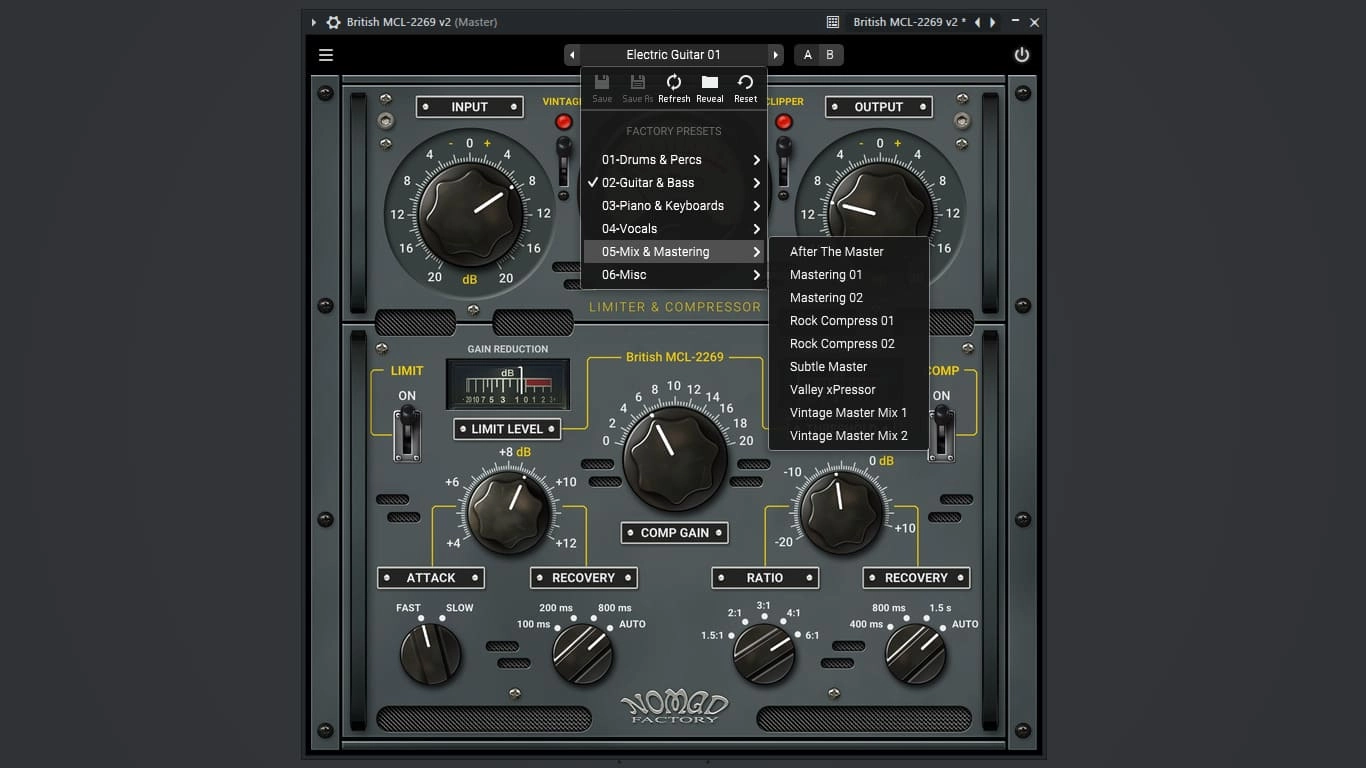The width and height of the screenshot is (1366, 768).
Task: Click the COMP GAIN knob
Action: click(x=675, y=460)
